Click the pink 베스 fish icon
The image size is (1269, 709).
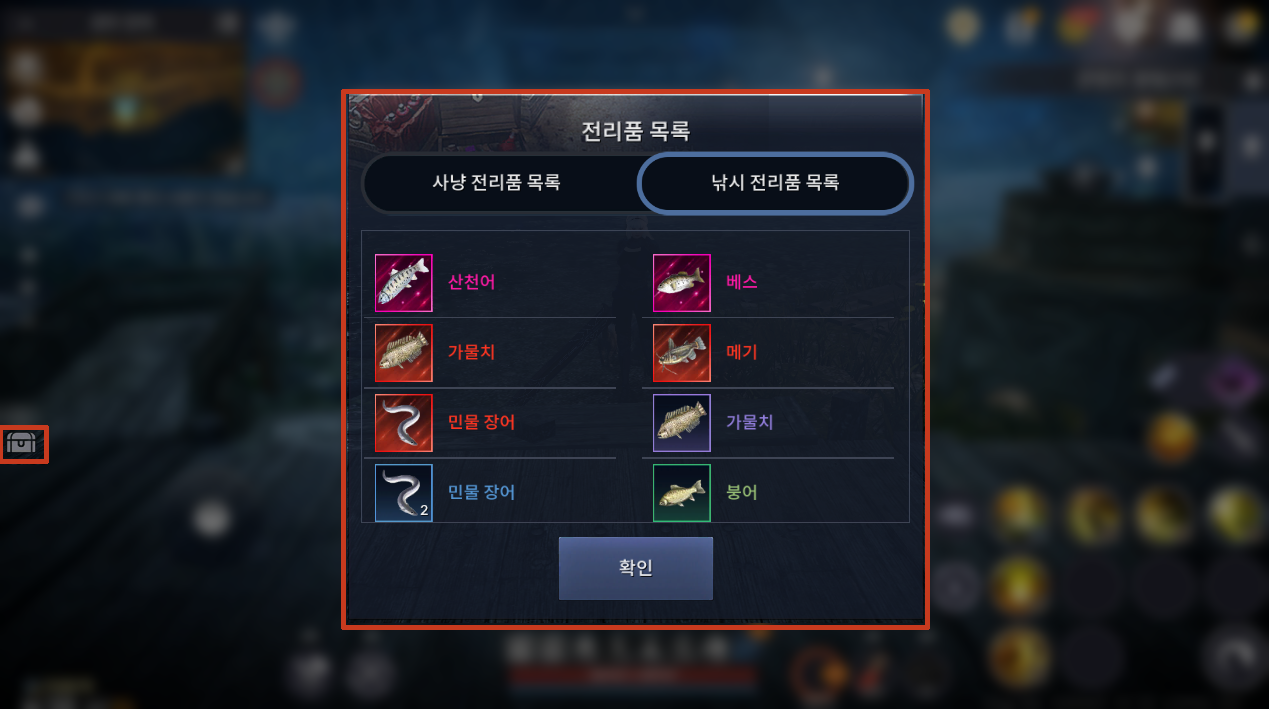[682, 283]
